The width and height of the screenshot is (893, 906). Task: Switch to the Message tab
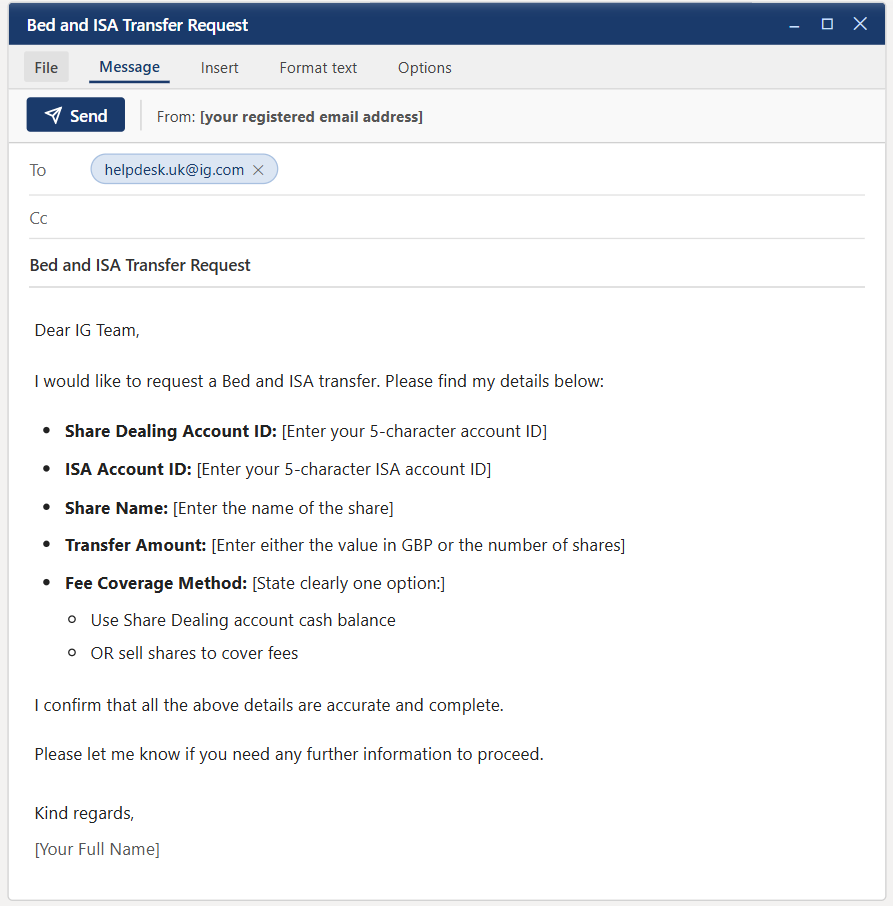coord(129,67)
